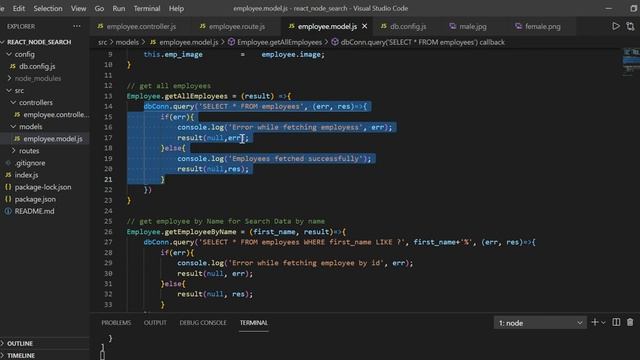Click 'src' in the breadcrumb path
The image size is (640, 360).
(x=102, y=42)
